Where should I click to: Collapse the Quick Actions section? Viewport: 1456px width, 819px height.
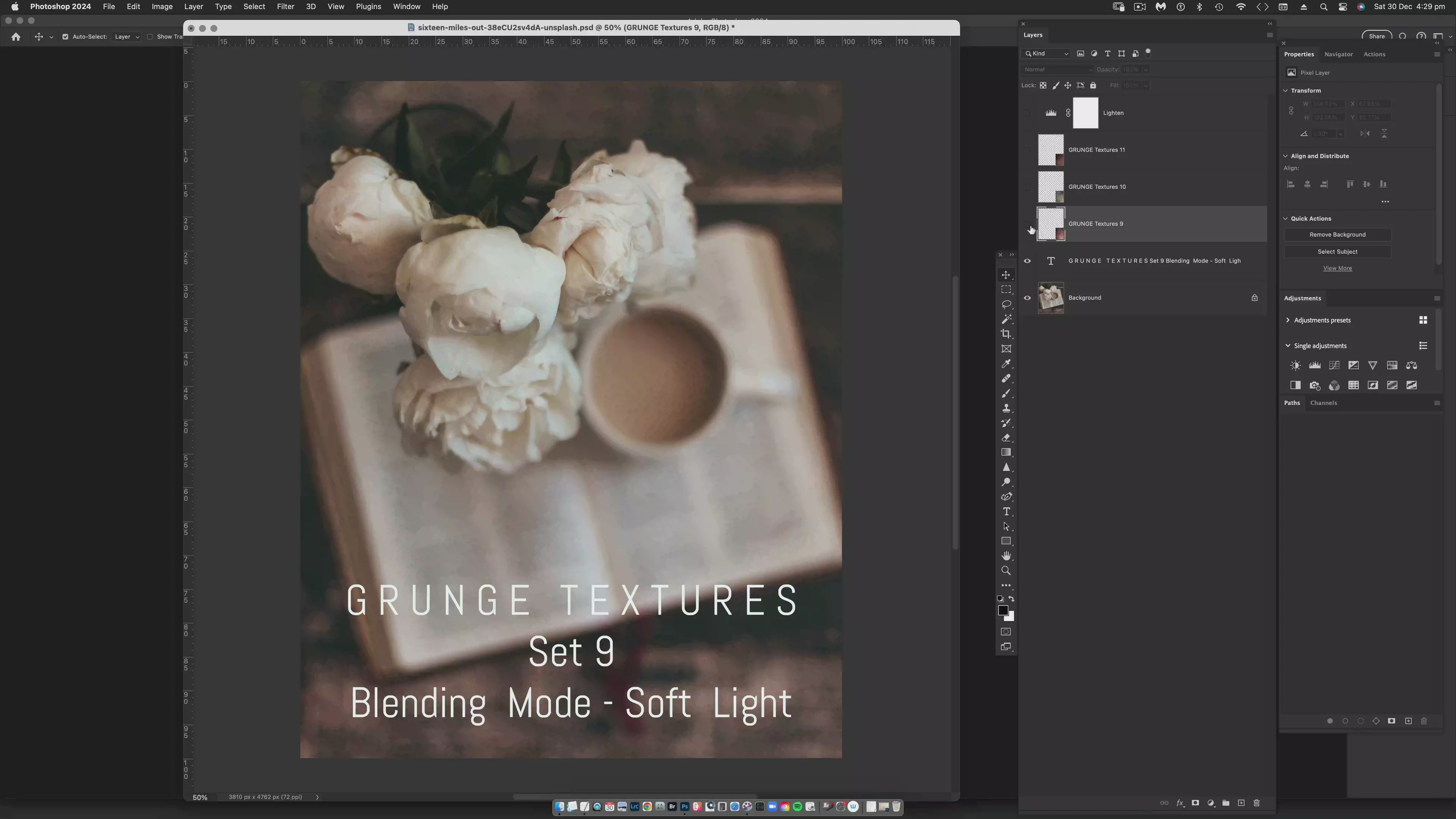click(x=1285, y=219)
